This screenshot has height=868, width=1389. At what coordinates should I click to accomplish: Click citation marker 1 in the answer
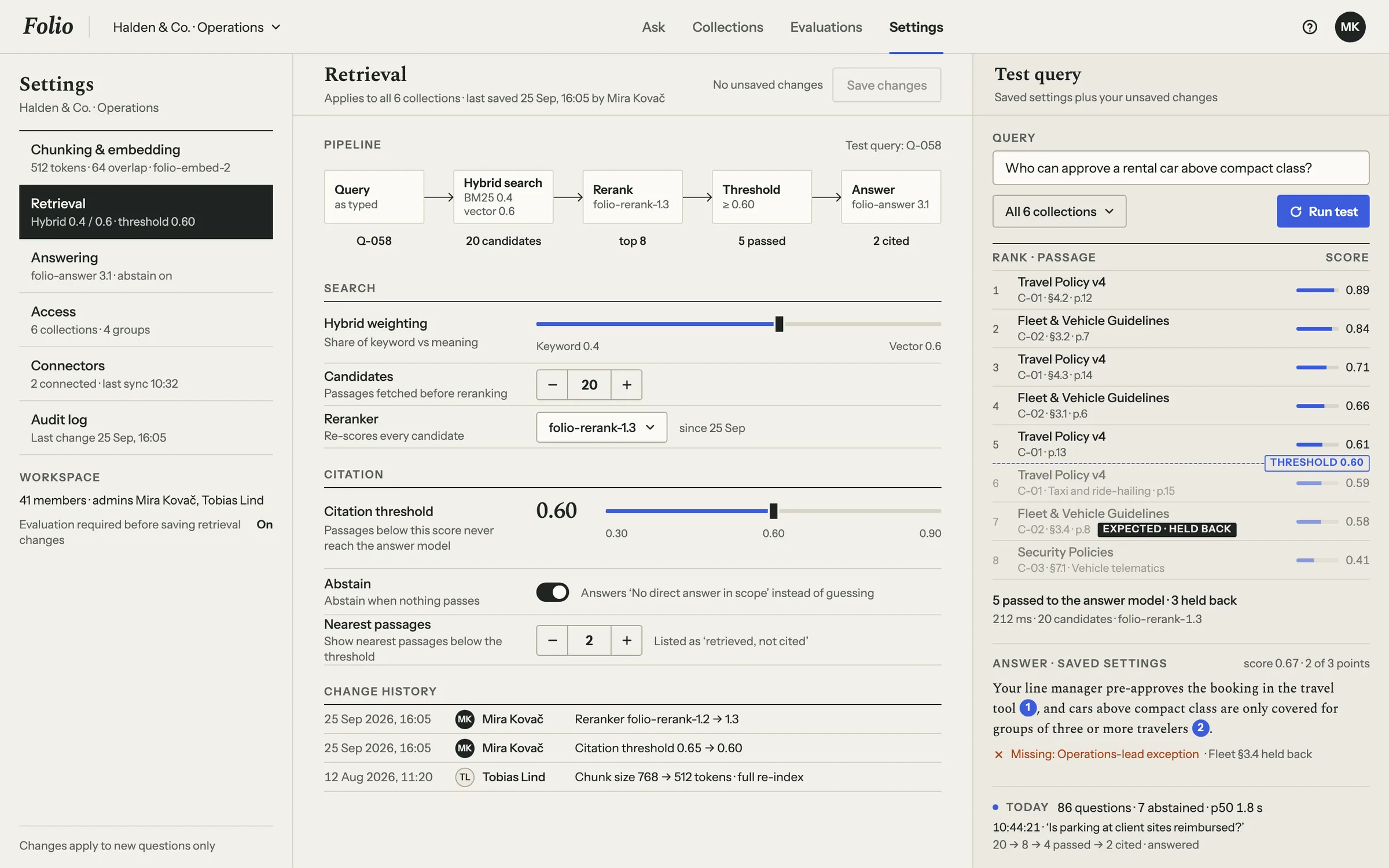point(1028,708)
